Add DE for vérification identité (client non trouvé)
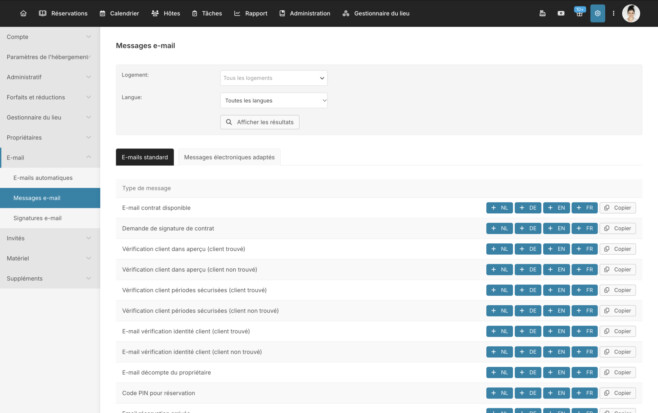 click(528, 352)
